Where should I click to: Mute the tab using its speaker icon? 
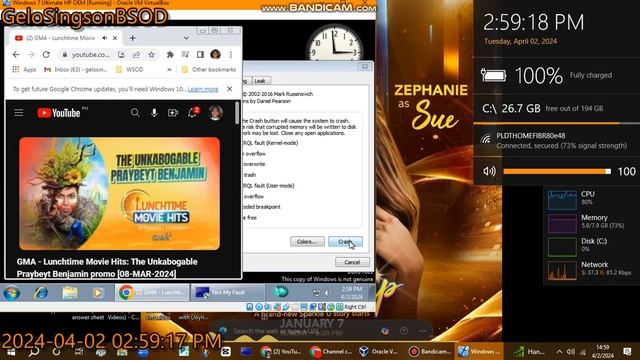(x=104, y=38)
